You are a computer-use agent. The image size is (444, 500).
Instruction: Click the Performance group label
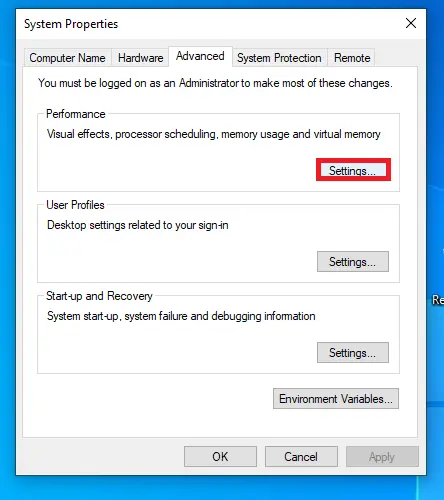coord(76,114)
